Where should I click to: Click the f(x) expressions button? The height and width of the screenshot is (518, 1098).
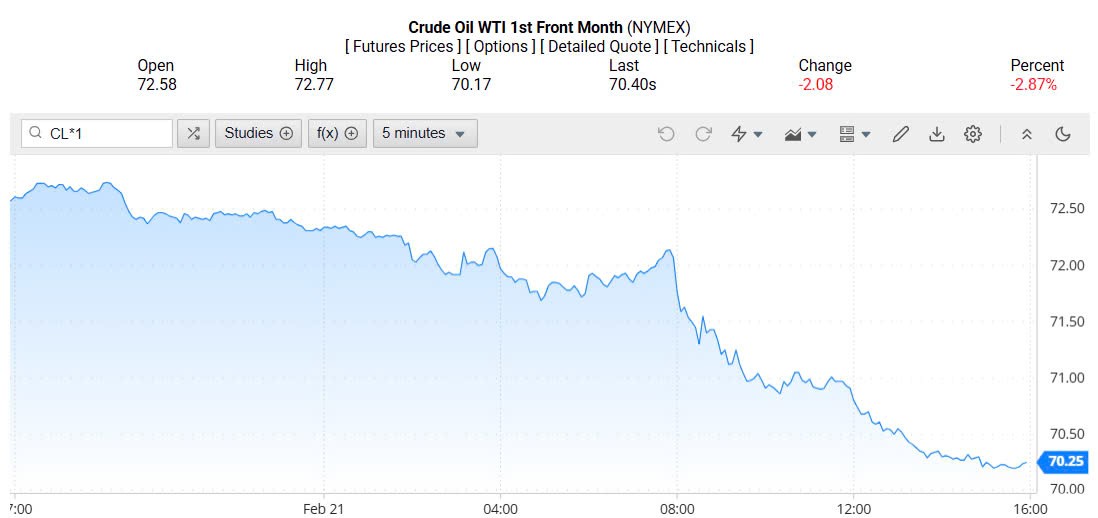(x=338, y=134)
